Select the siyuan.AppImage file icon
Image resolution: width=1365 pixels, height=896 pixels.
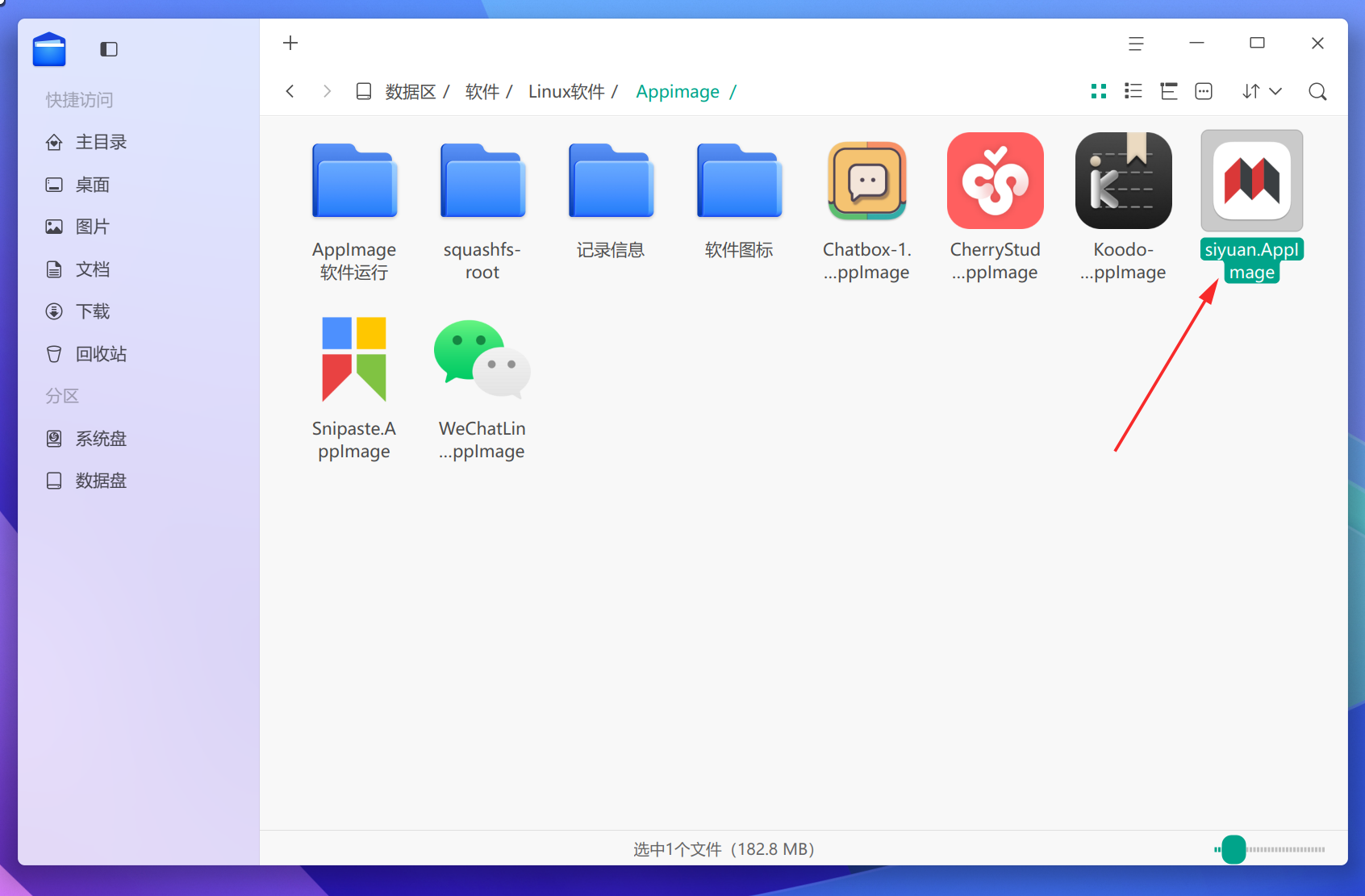pos(1252,181)
